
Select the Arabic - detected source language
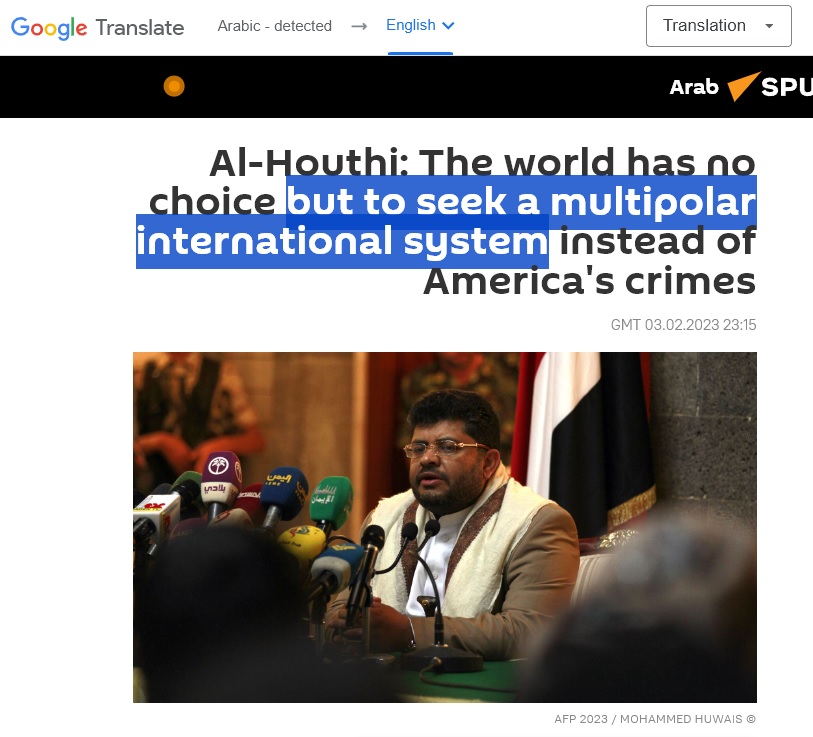(274, 26)
